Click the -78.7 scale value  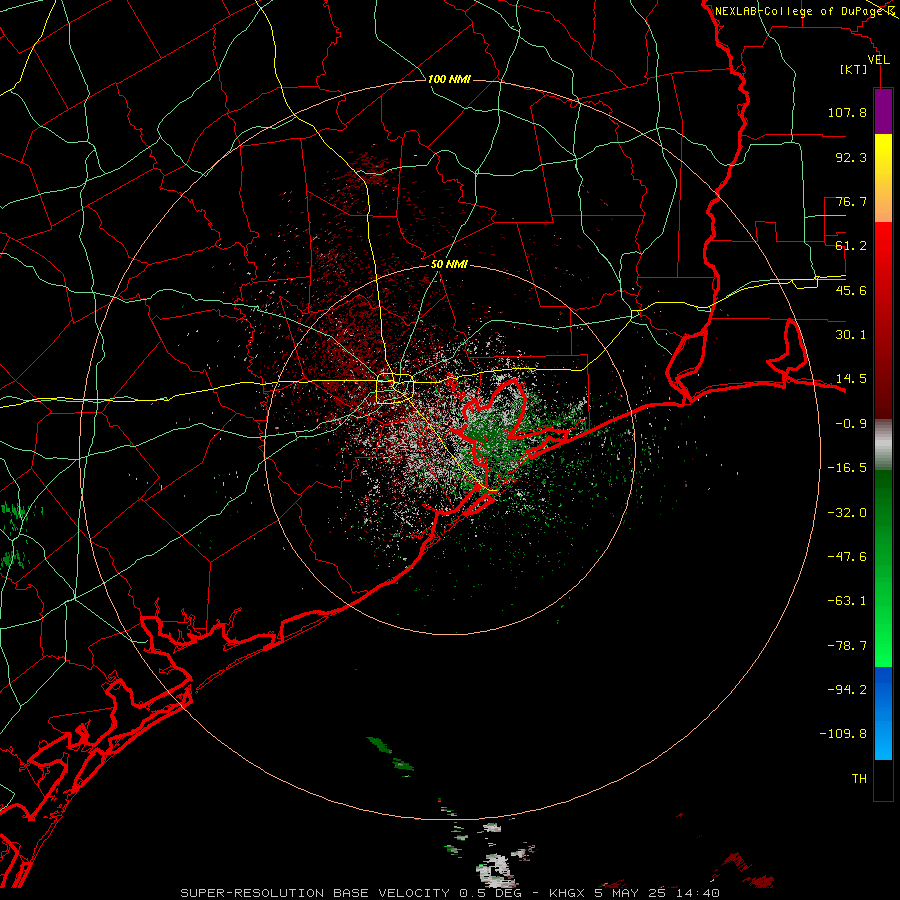(x=847, y=646)
